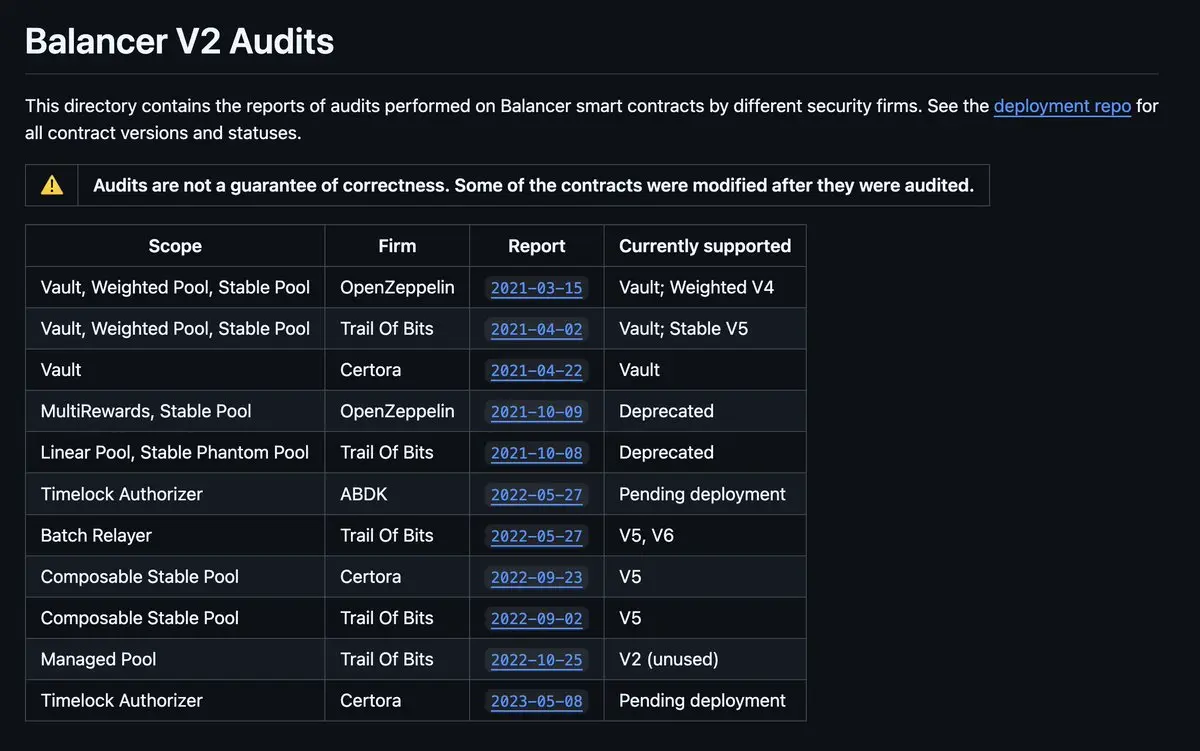Image resolution: width=1200 pixels, height=751 pixels.
Task: Open the 2021-10-09 MultiRewards audit report
Action: (x=536, y=412)
